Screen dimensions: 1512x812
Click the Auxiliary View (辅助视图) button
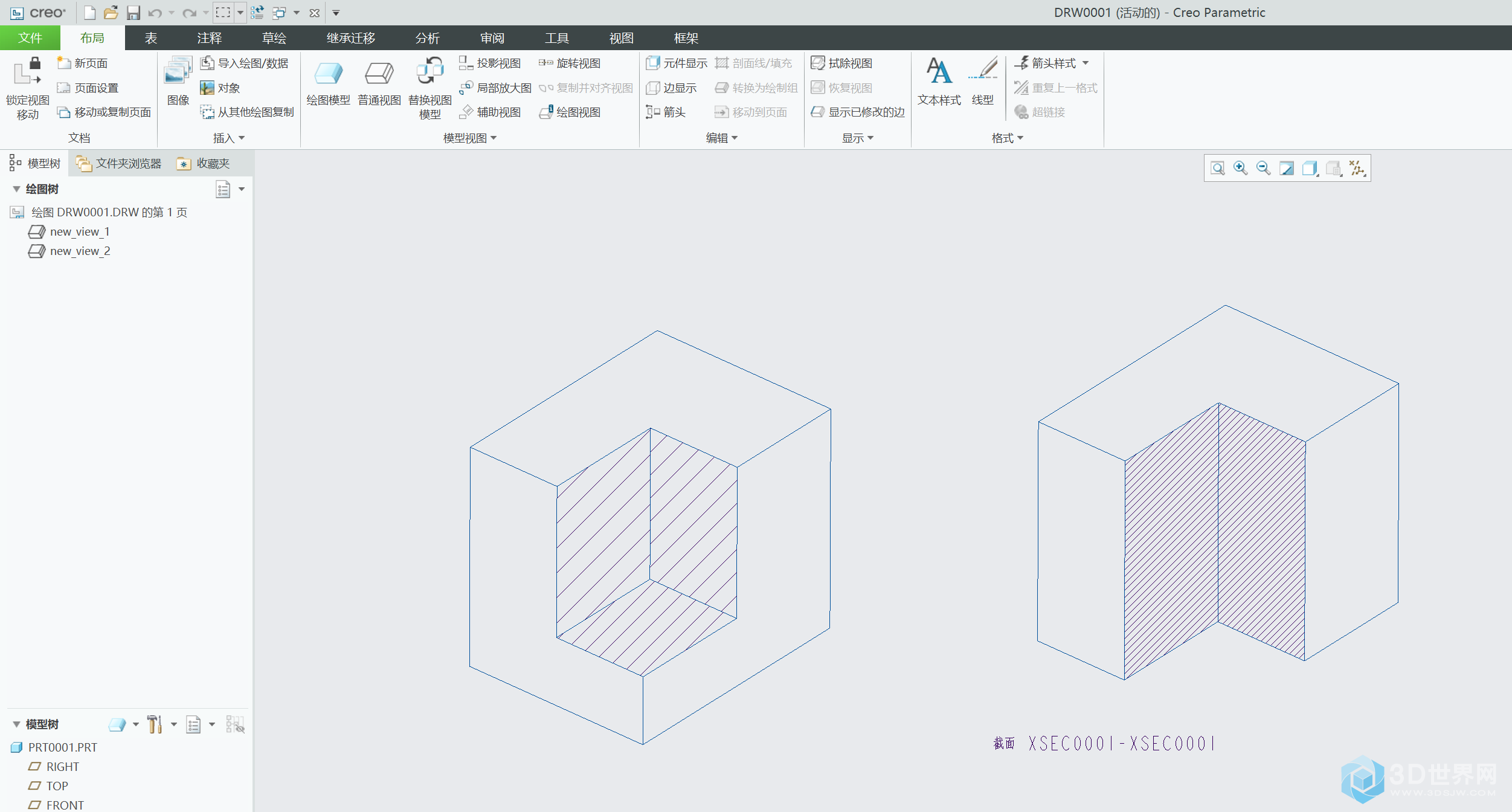pos(490,112)
